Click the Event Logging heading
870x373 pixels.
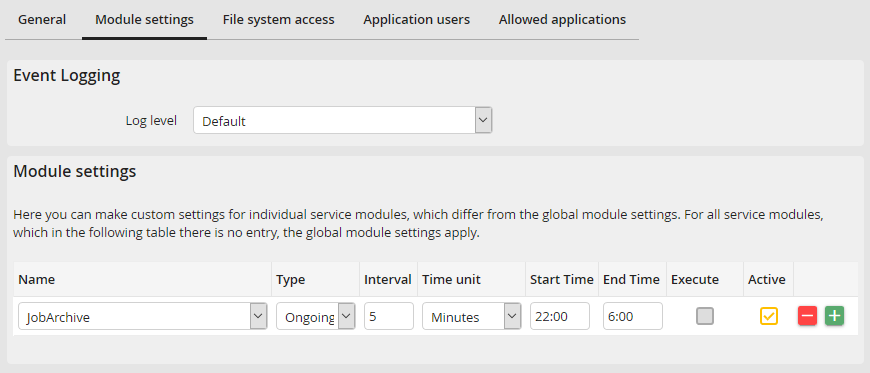[x=67, y=75]
